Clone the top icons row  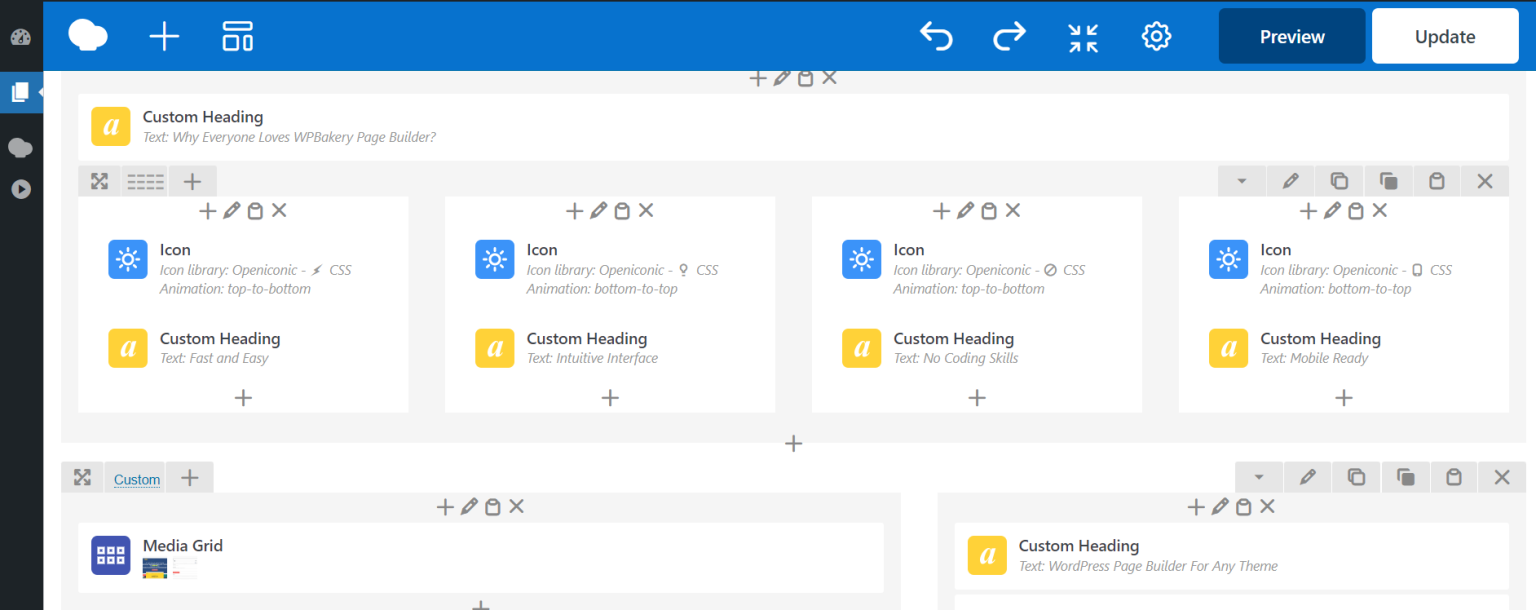[1338, 181]
